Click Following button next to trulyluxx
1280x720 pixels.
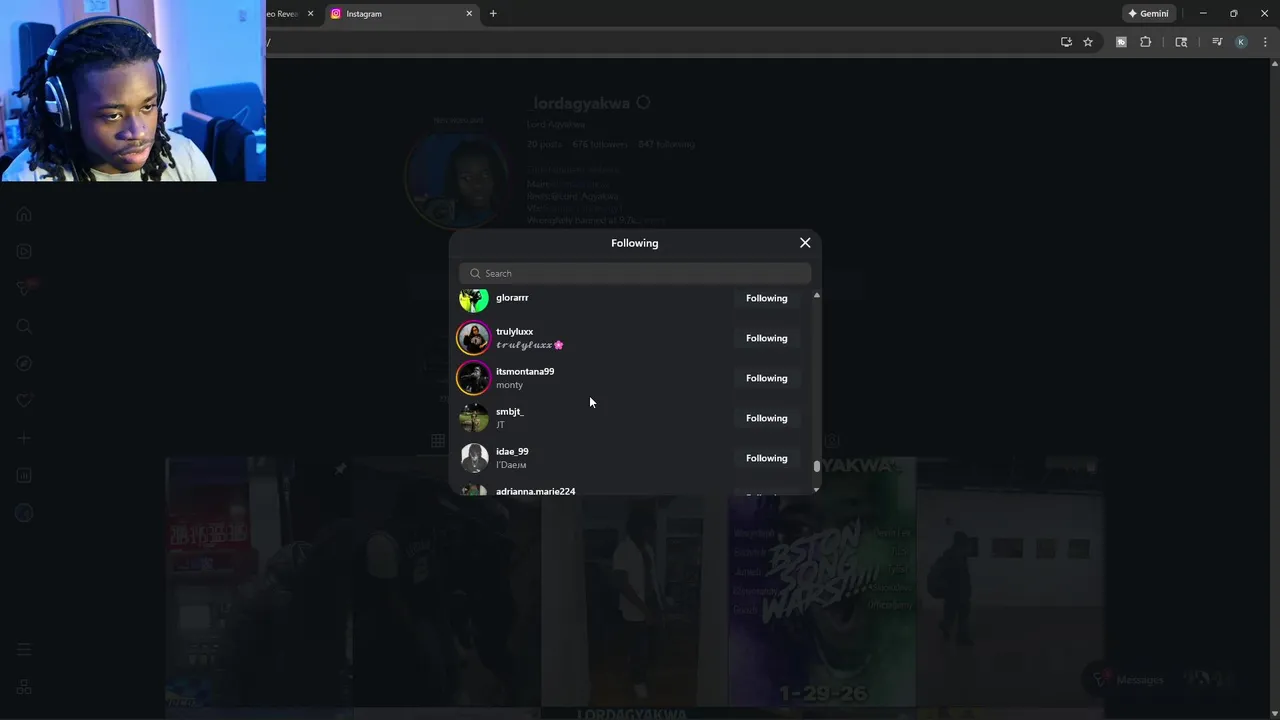[767, 338]
